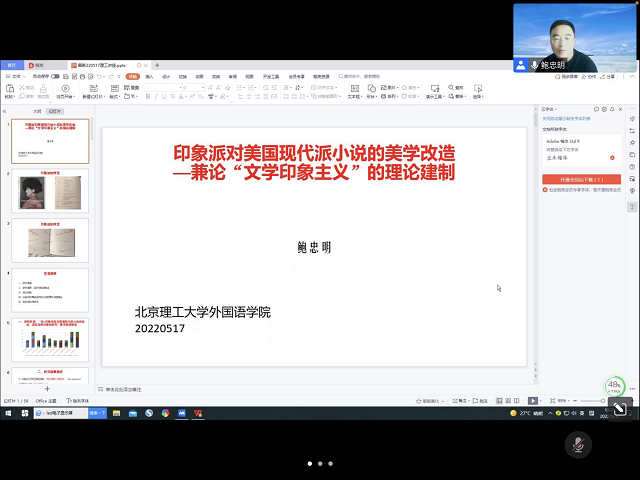Click the fit slide to window icon
Image resolution: width=640 pixels, height=480 pixels.
click(552, 401)
